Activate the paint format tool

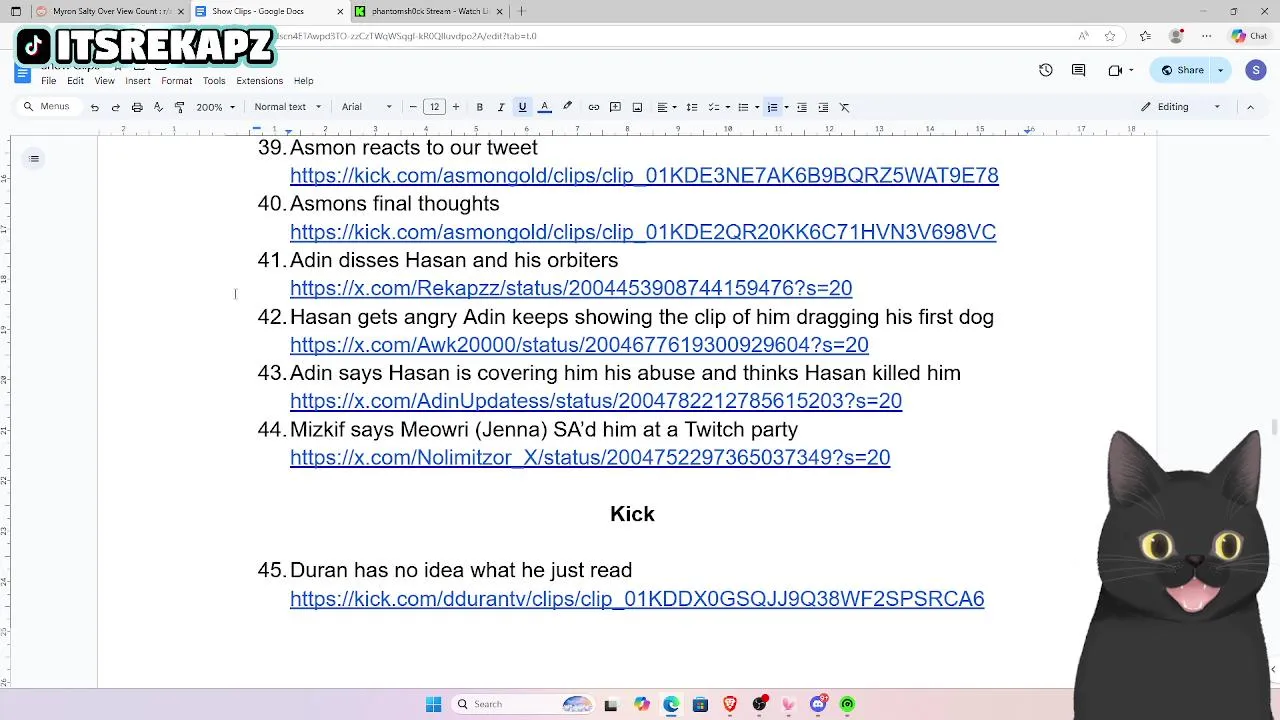tap(179, 107)
